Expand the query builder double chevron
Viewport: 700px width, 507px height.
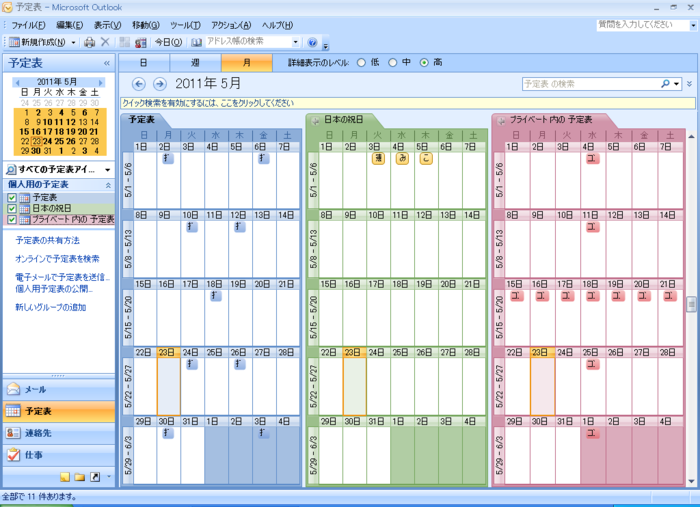[689, 83]
